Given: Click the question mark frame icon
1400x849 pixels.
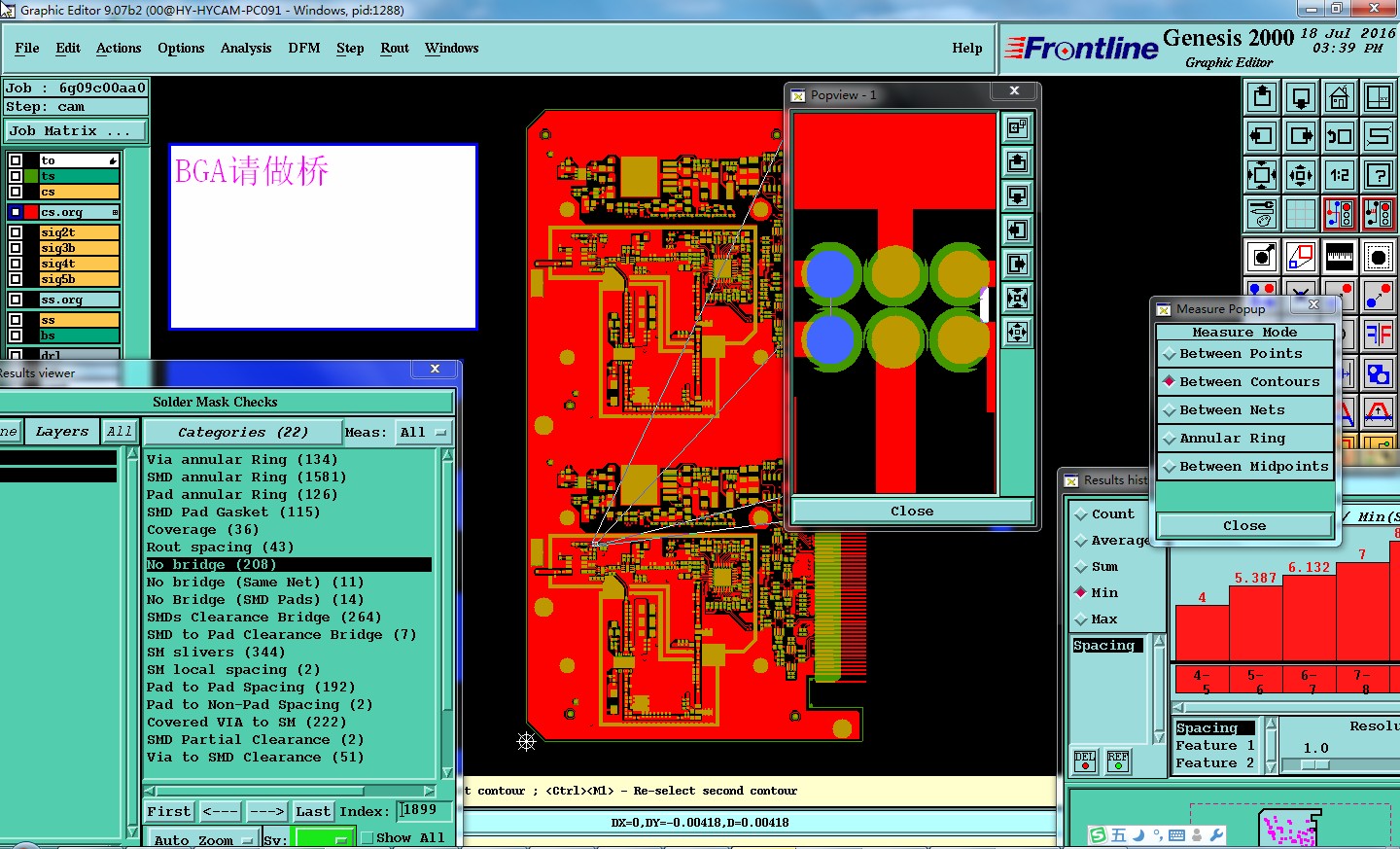Looking at the screenshot, I should tap(1379, 175).
